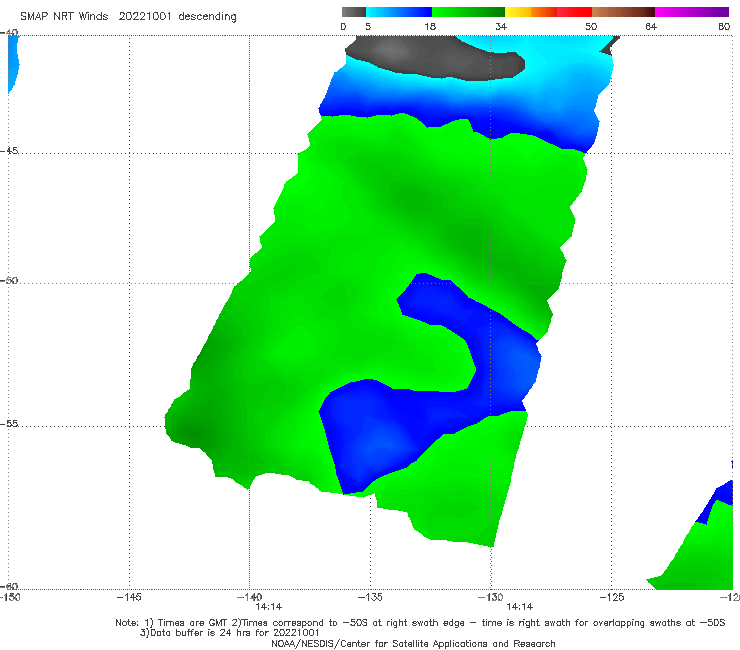Click the longitude axis label '-130'
The width and height of the screenshot is (740, 650).
click(x=490, y=597)
